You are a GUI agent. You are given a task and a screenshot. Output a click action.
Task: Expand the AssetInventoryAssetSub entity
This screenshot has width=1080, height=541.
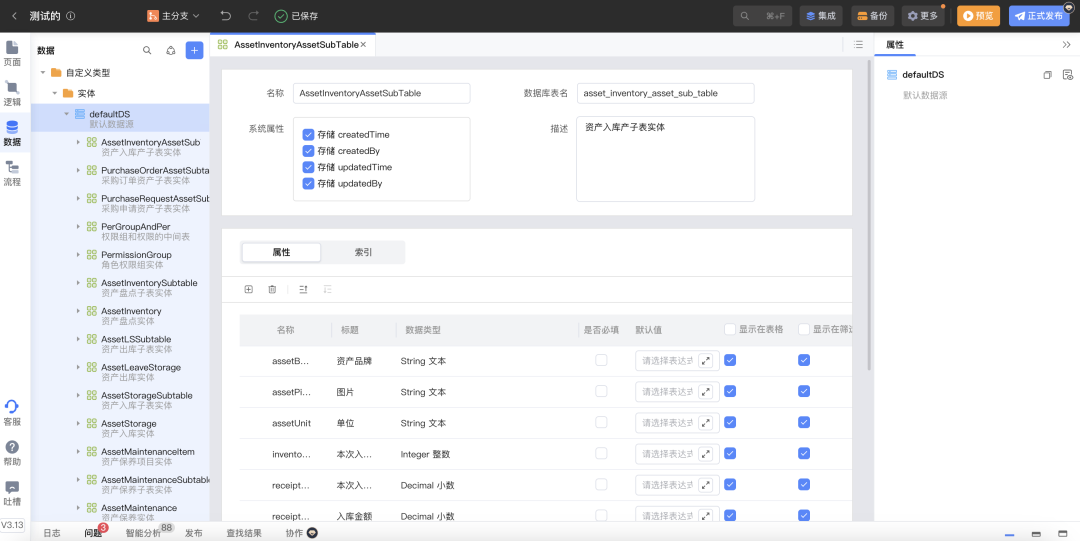[x=79, y=142]
